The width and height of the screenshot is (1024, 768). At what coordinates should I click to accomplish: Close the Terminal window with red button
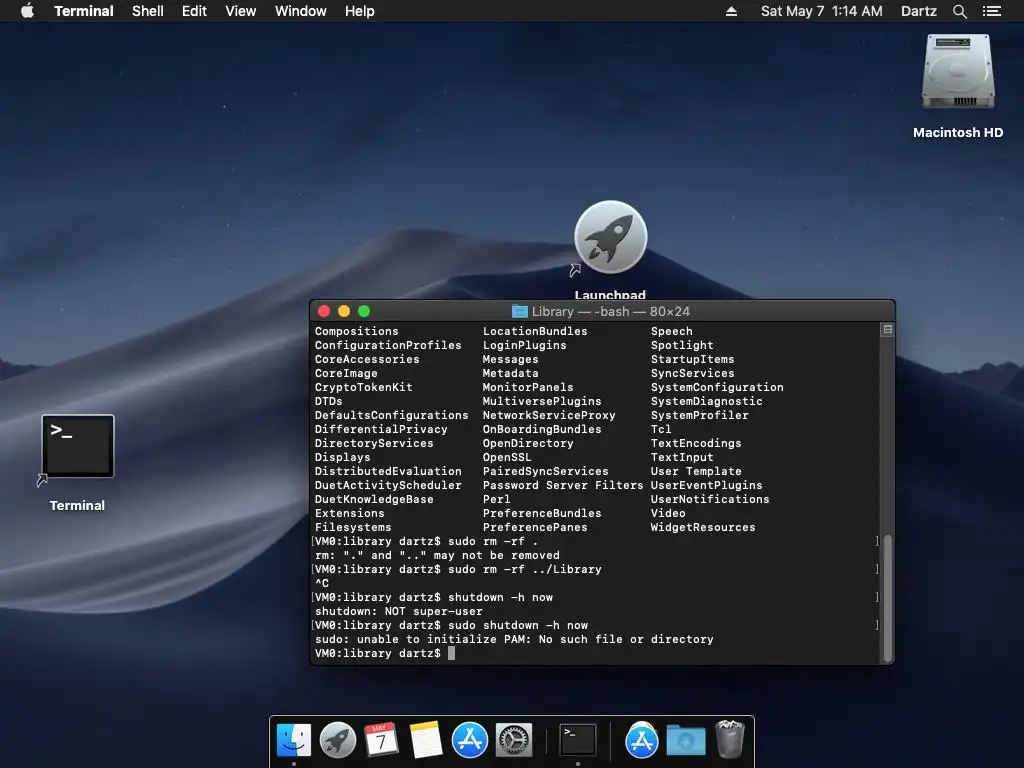(324, 312)
